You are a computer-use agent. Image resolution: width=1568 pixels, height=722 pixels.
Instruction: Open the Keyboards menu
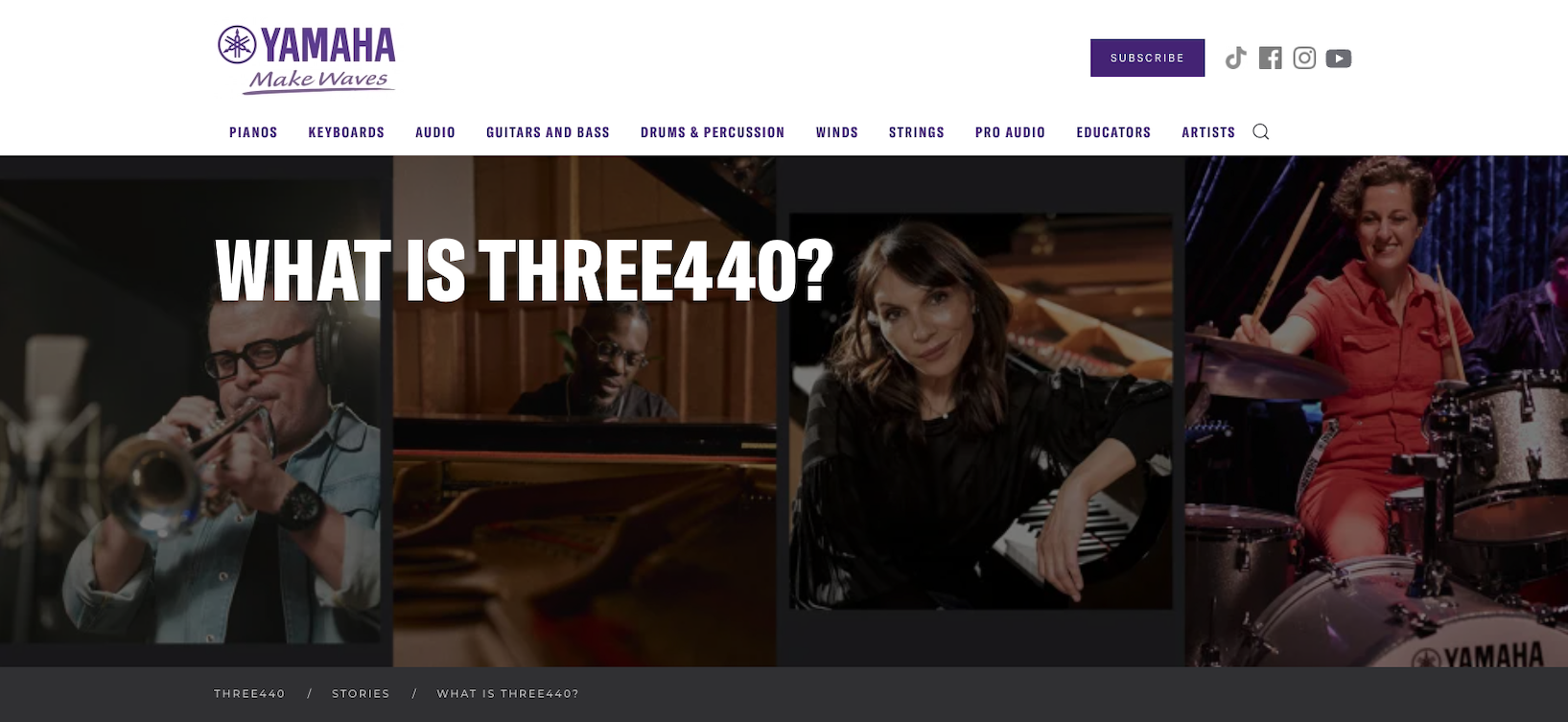pyautogui.click(x=346, y=132)
